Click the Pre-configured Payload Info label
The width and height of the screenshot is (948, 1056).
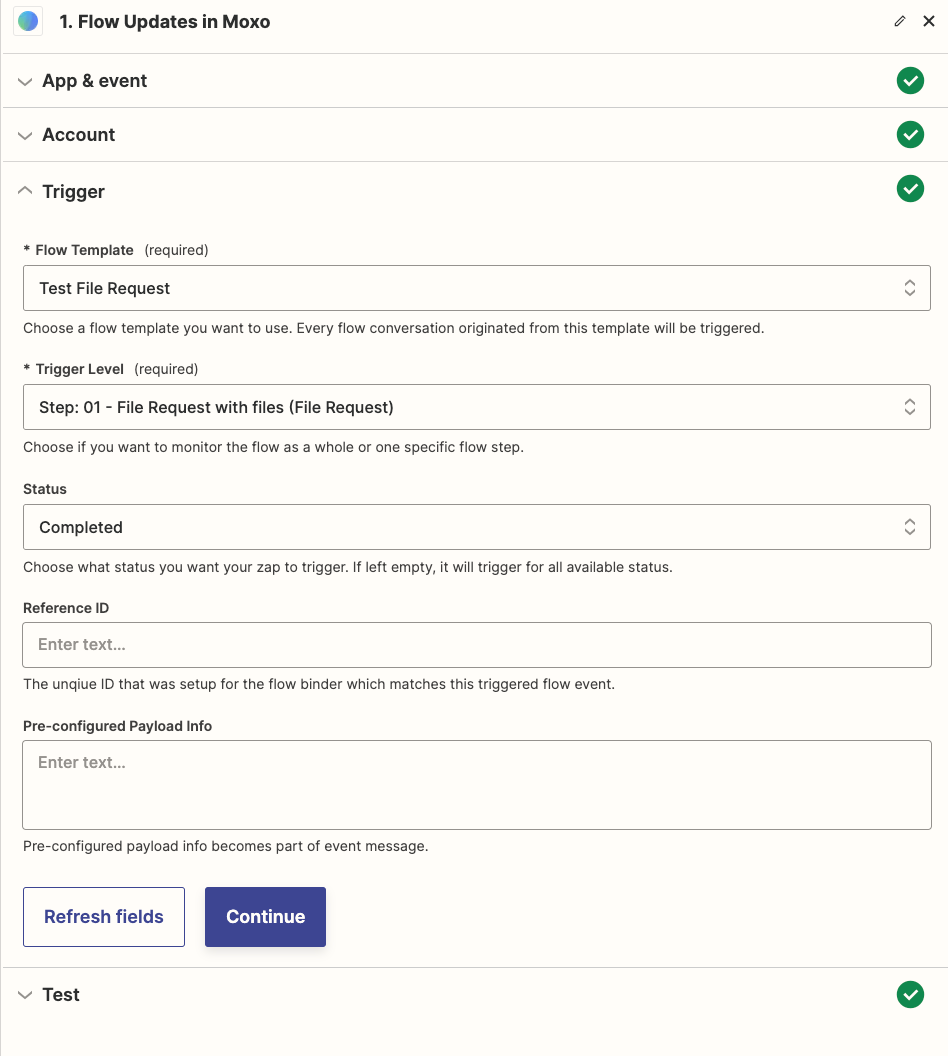117,726
